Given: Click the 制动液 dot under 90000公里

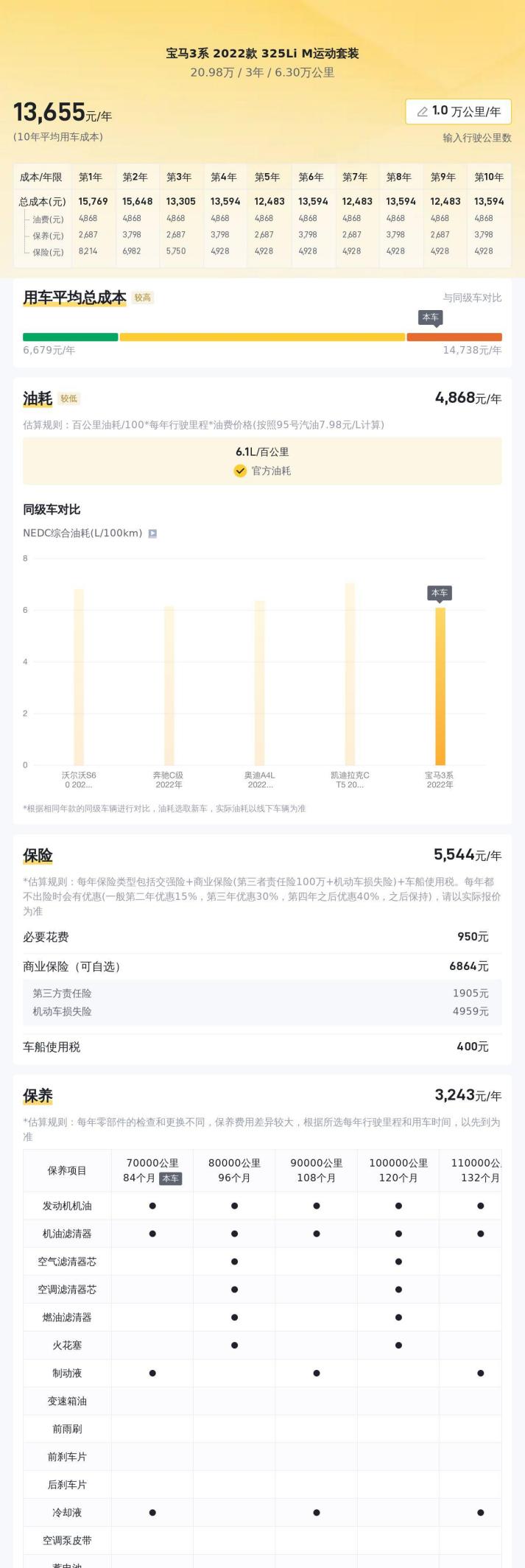Looking at the screenshot, I should coord(316,1373).
